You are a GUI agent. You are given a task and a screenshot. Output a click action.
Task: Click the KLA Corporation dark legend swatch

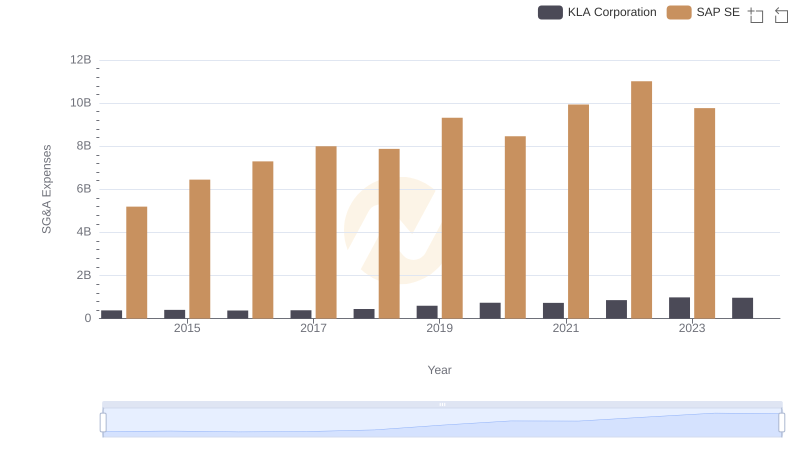click(x=550, y=12)
